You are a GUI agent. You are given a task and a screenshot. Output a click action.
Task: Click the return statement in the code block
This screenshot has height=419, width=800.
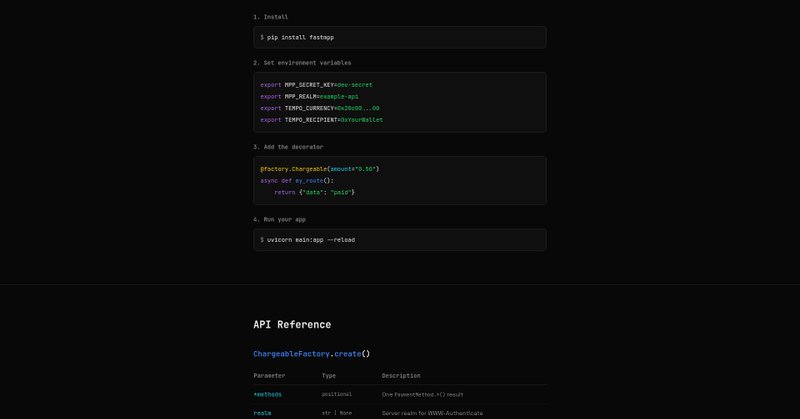(314, 192)
